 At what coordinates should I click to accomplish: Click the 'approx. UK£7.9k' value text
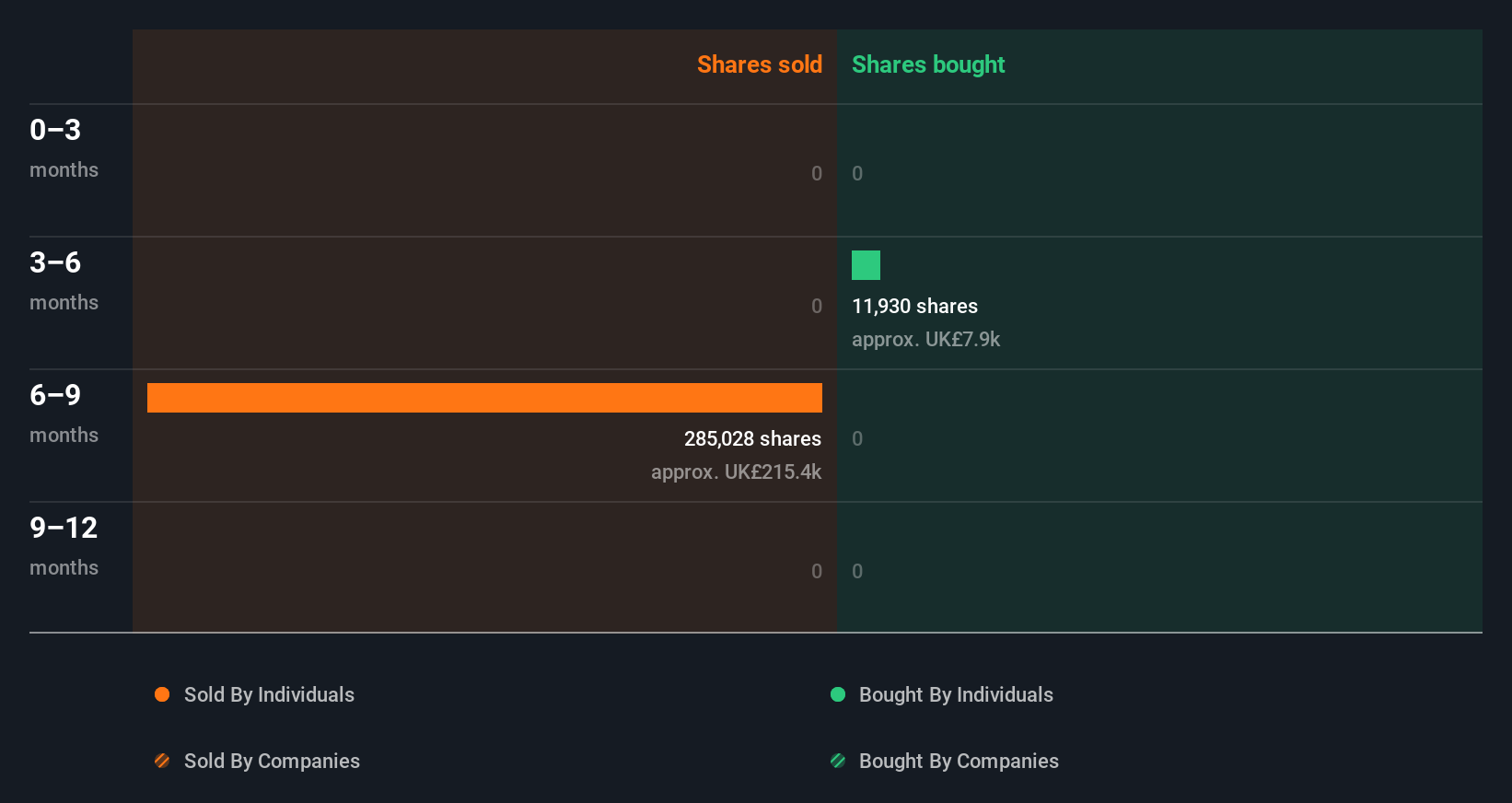[x=925, y=340]
